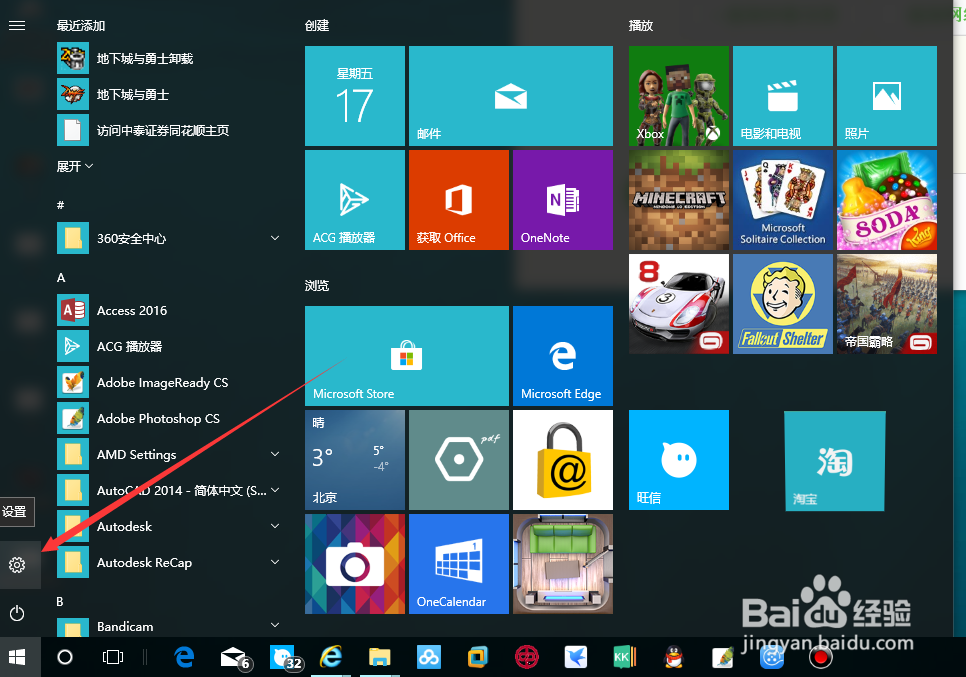Open the OneNote tile
Screen dimensions: 966x677
(x=563, y=200)
